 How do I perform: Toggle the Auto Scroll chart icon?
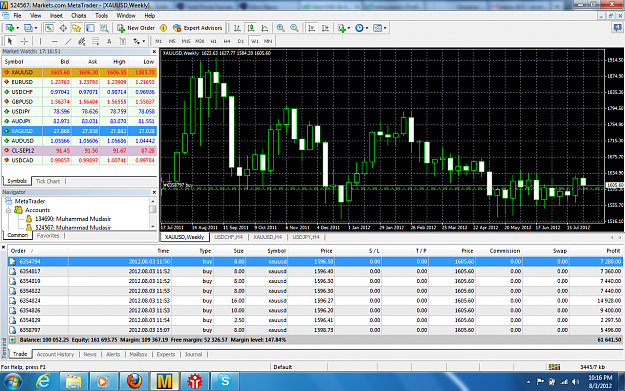point(312,28)
